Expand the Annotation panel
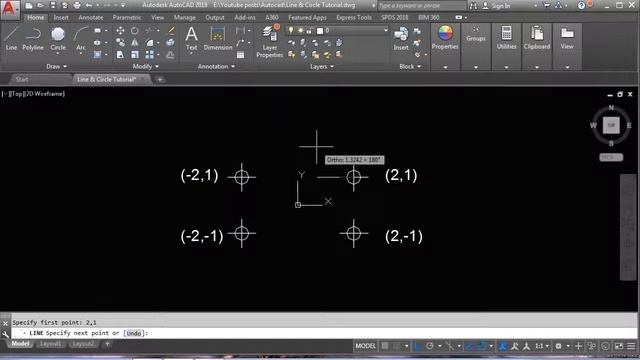This screenshot has height=360, width=640. coord(216,66)
